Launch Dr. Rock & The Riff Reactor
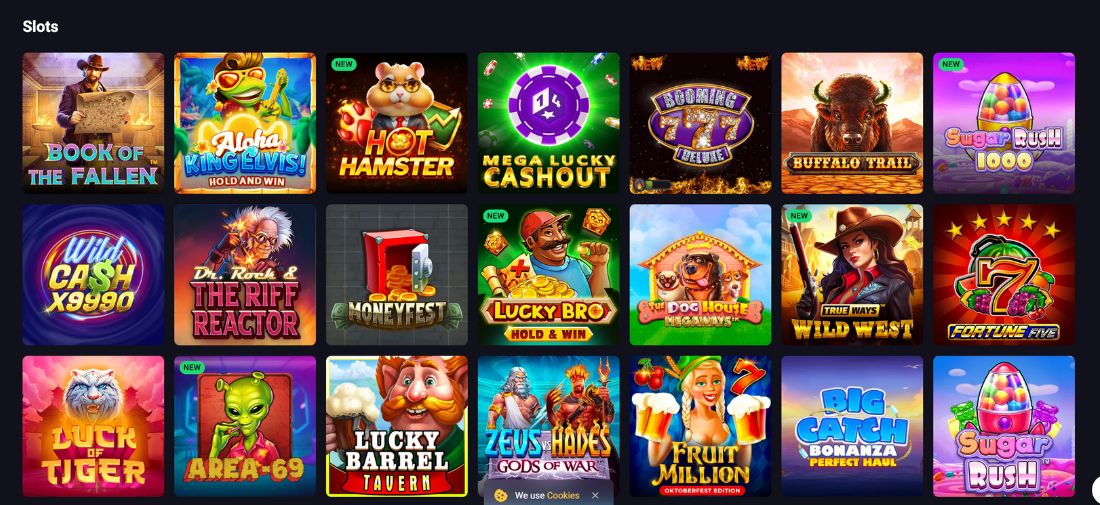Screen dimensions: 1100x505 point(245,275)
